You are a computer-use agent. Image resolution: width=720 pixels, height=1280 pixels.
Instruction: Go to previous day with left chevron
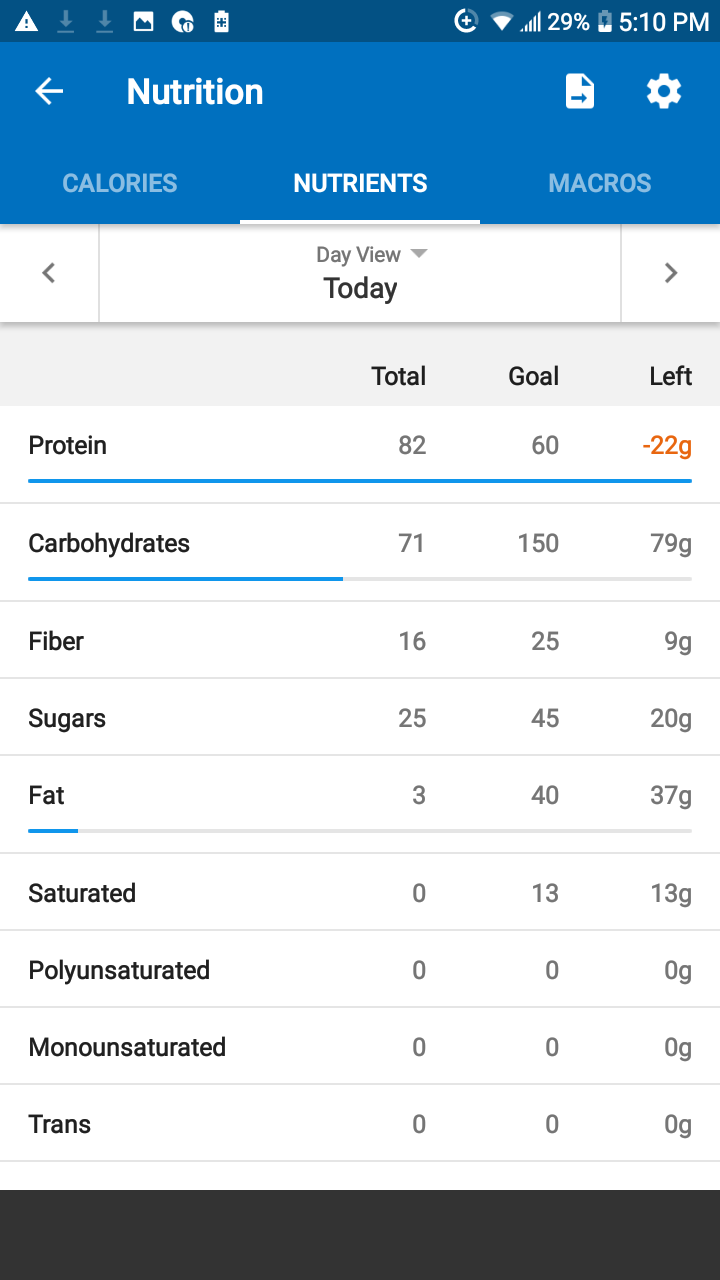(x=49, y=273)
